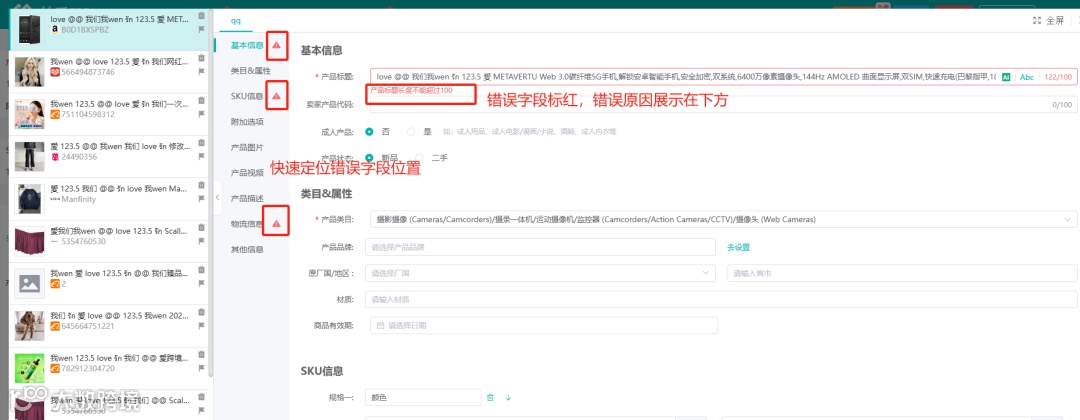Open the 产品品牌 brand dropdown
Image resolution: width=1080 pixels, height=420 pixels.
(540, 246)
